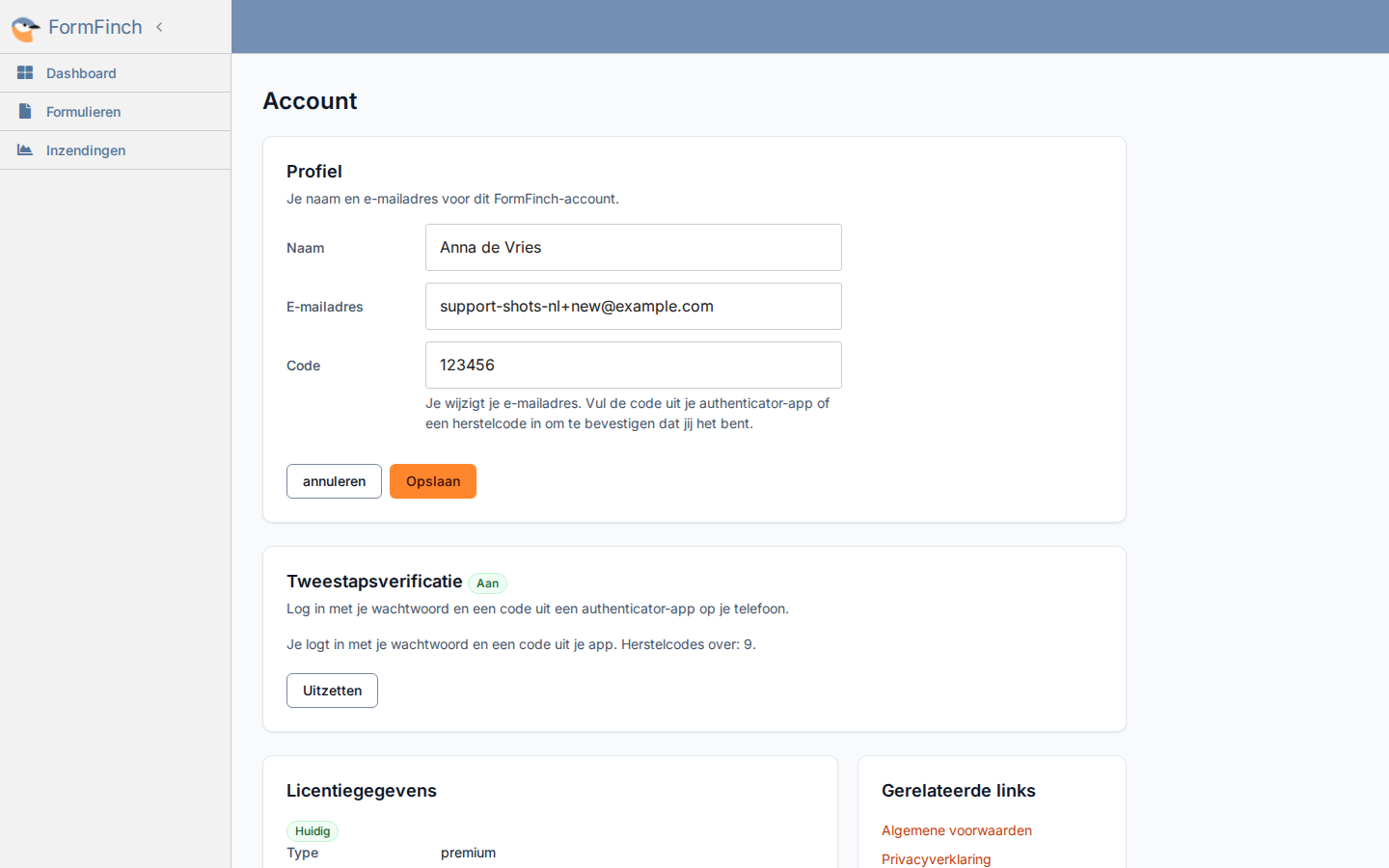Click the annuleren button
The height and width of the screenshot is (868, 1389).
tap(334, 481)
